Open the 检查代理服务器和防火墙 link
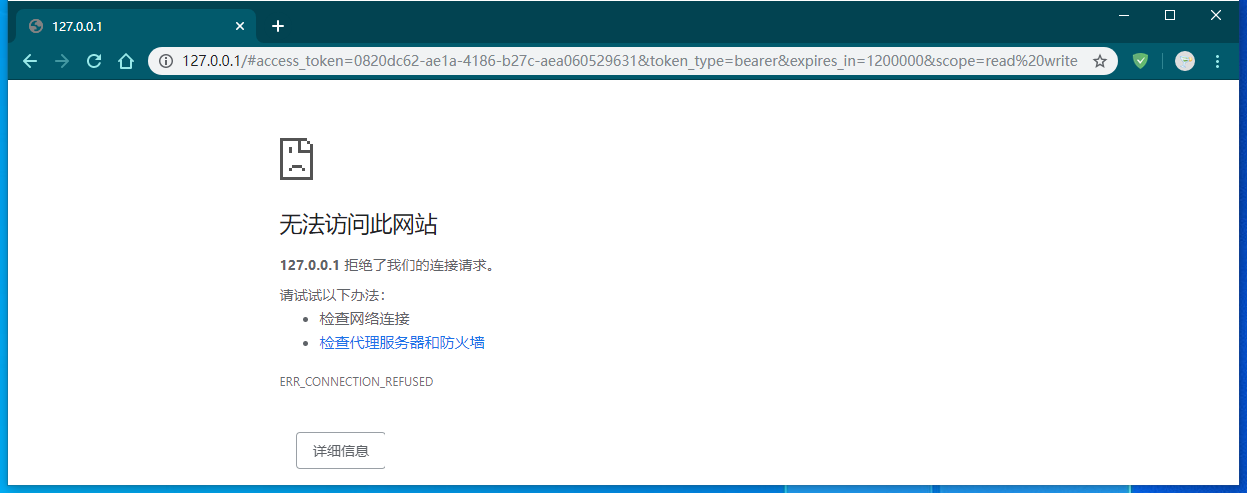Image resolution: width=1247 pixels, height=493 pixels. pos(402,342)
